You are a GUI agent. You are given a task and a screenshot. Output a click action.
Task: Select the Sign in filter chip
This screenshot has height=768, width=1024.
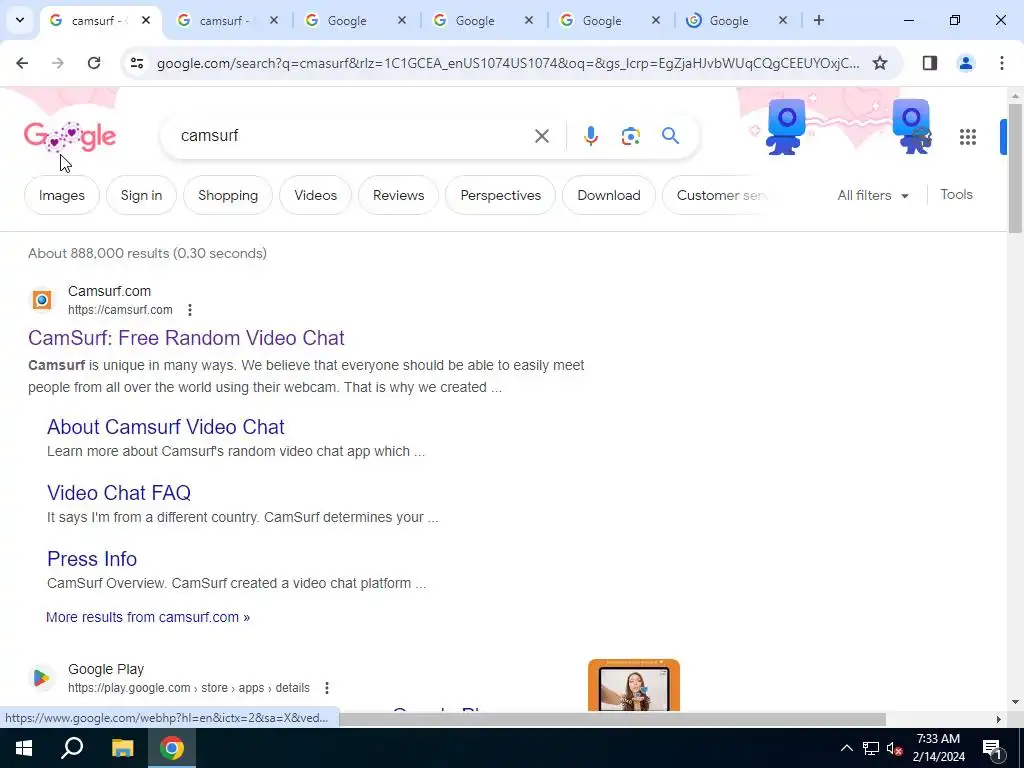pos(141,195)
